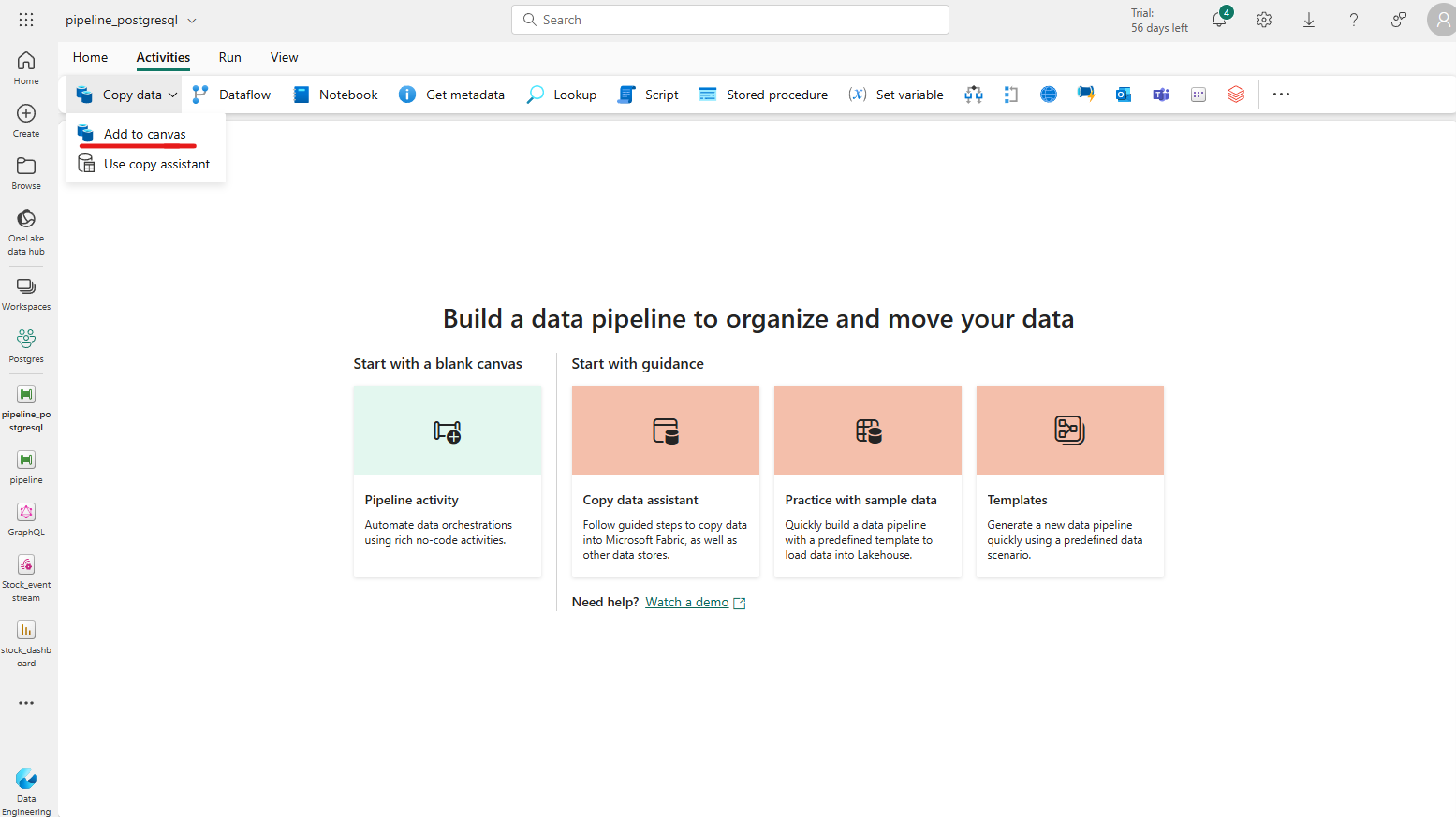
Task: Open help question mark
Action: 1354,20
